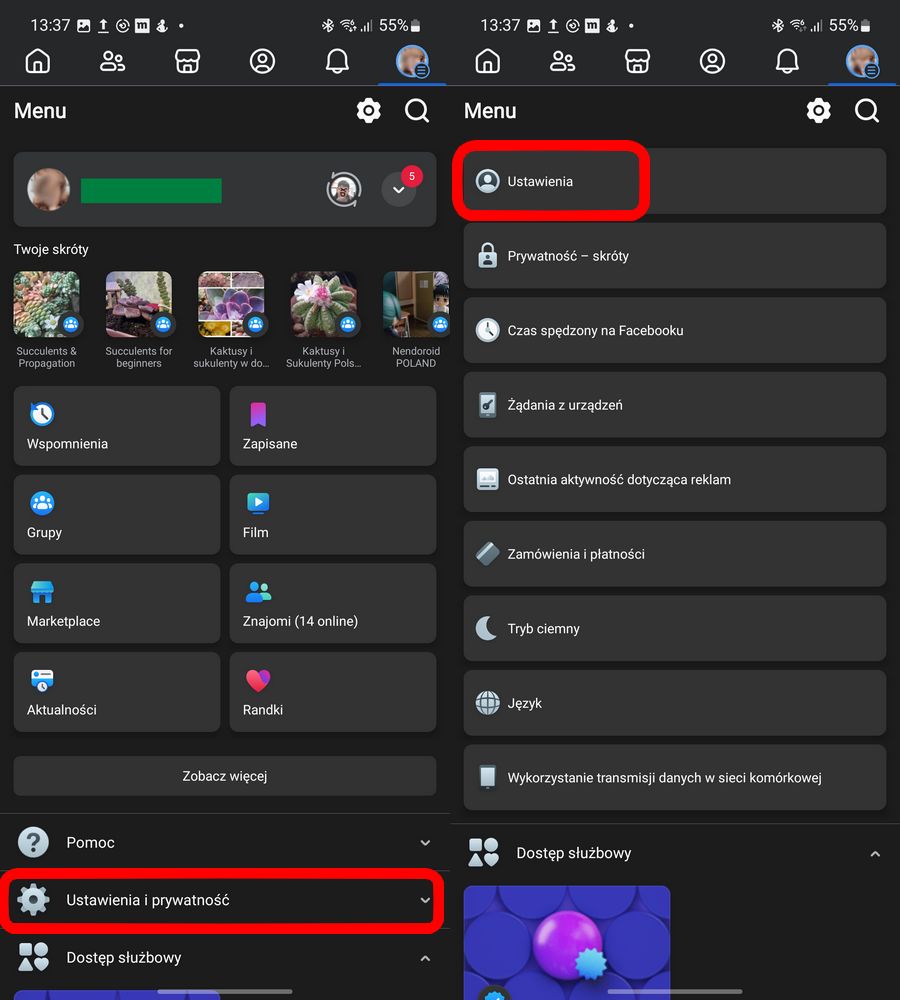
Task: Open Wspomnienia tile
Action: pos(117,426)
